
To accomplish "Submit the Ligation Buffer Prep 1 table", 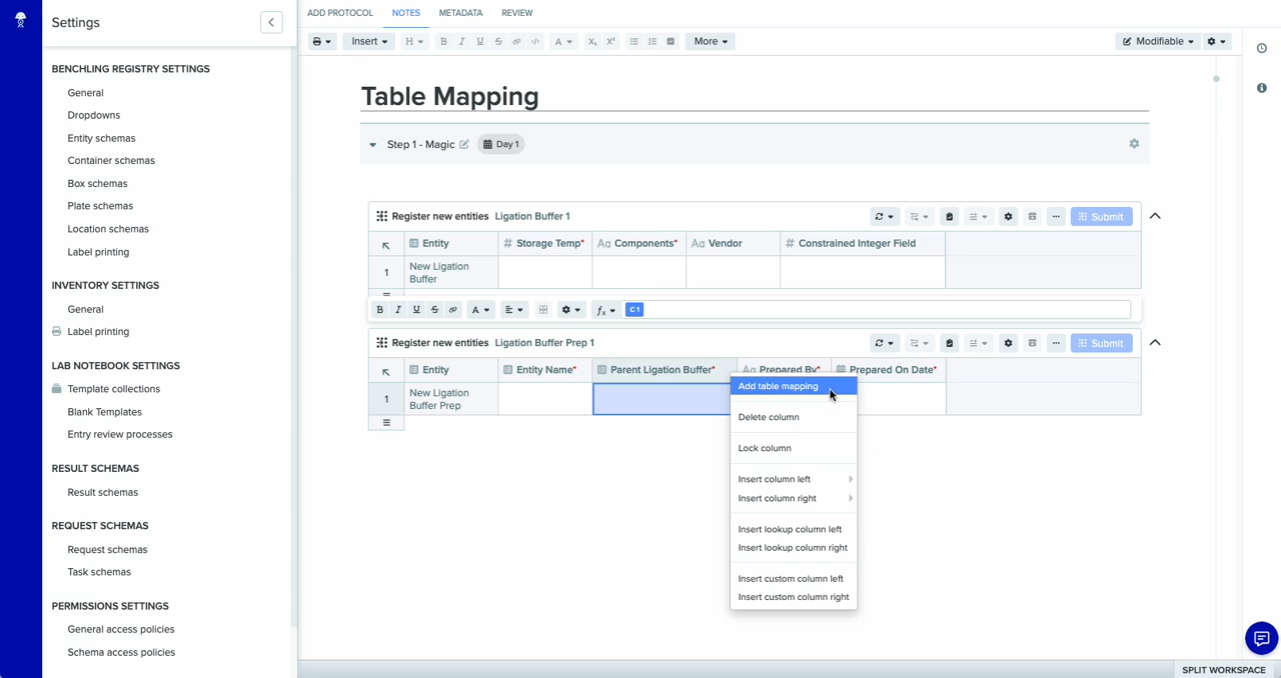I will [x=1102, y=343].
